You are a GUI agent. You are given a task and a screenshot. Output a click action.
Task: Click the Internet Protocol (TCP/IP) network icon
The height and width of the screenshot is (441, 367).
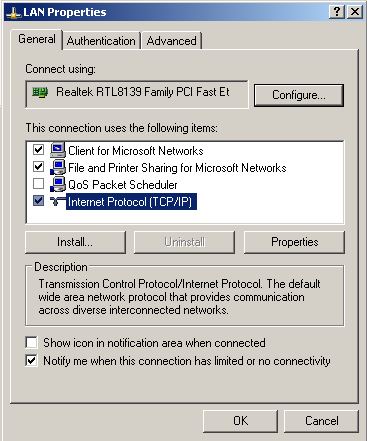pos(58,201)
